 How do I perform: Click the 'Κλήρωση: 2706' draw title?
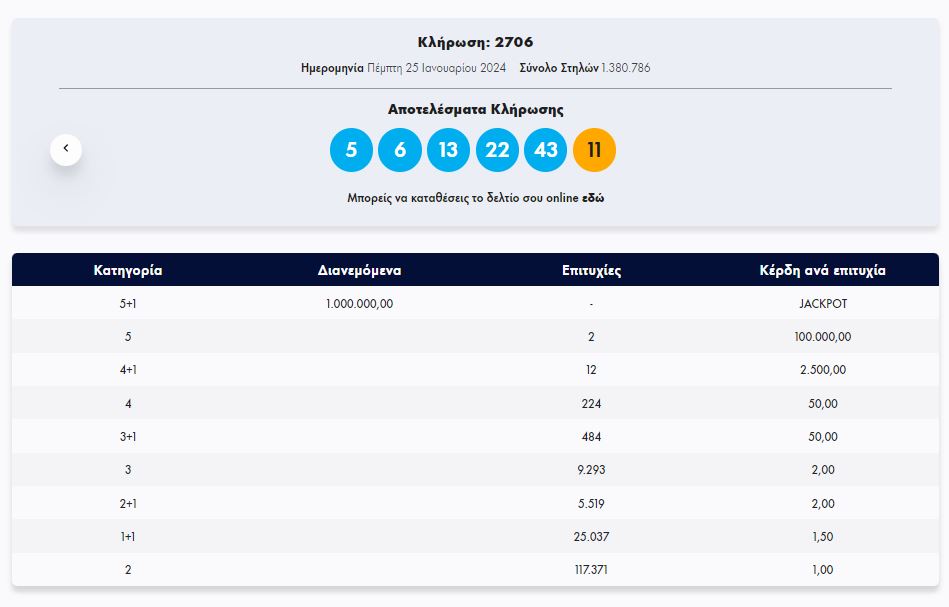click(x=475, y=42)
